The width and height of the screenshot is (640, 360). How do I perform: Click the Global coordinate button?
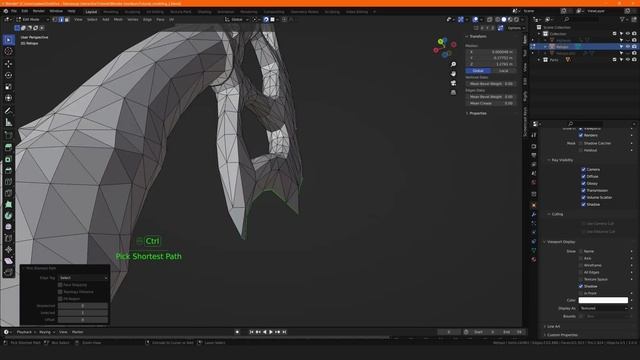(478, 71)
